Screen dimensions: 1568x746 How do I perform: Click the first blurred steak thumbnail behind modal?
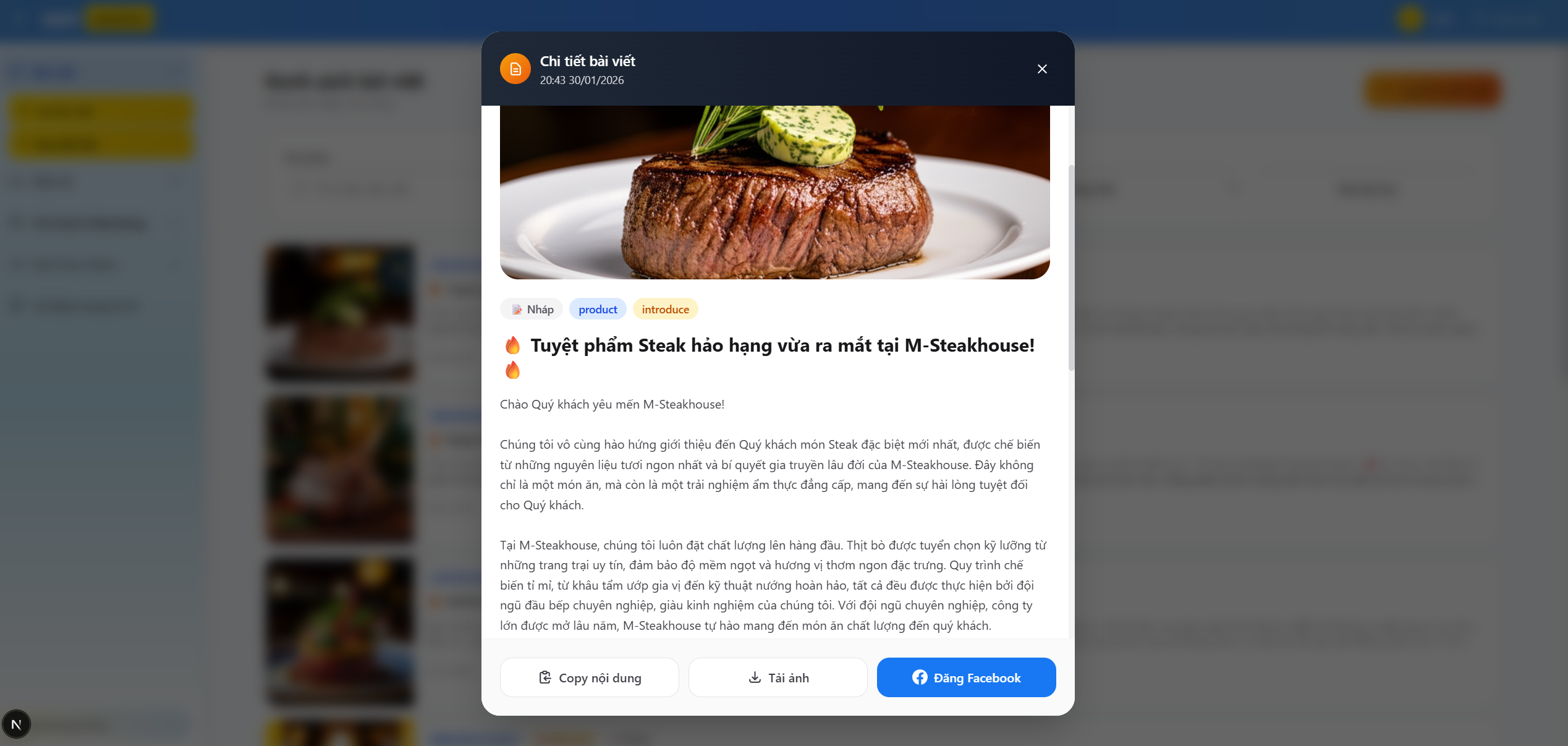pyautogui.click(x=340, y=312)
